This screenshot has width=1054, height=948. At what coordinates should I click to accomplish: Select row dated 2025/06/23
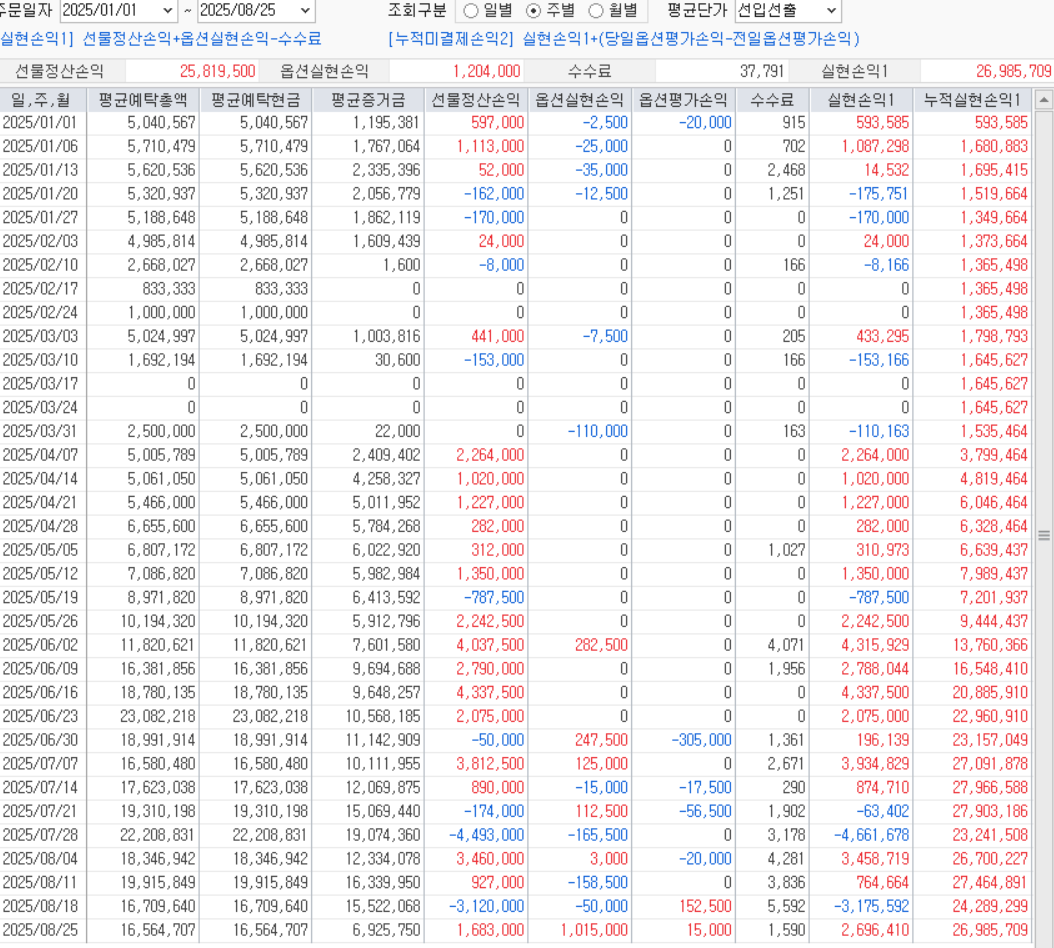(516, 716)
